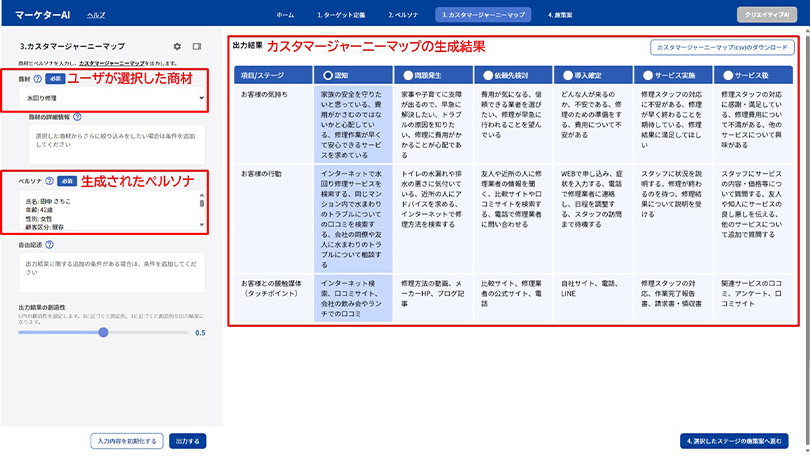810x456 pixels.
Task: Collapse the left input panel icon
Action: [x=197, y=46]
